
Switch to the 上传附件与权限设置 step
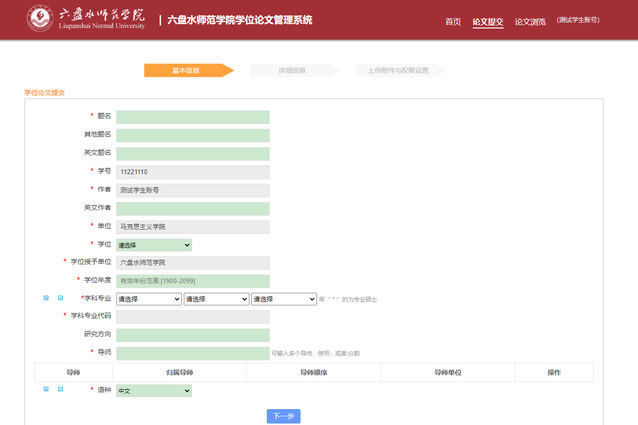(x=399, y=71)
